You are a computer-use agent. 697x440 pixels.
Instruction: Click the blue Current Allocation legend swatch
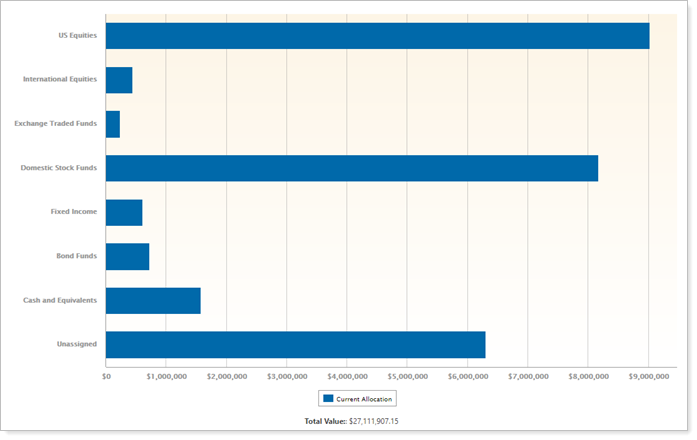[328, 398]
